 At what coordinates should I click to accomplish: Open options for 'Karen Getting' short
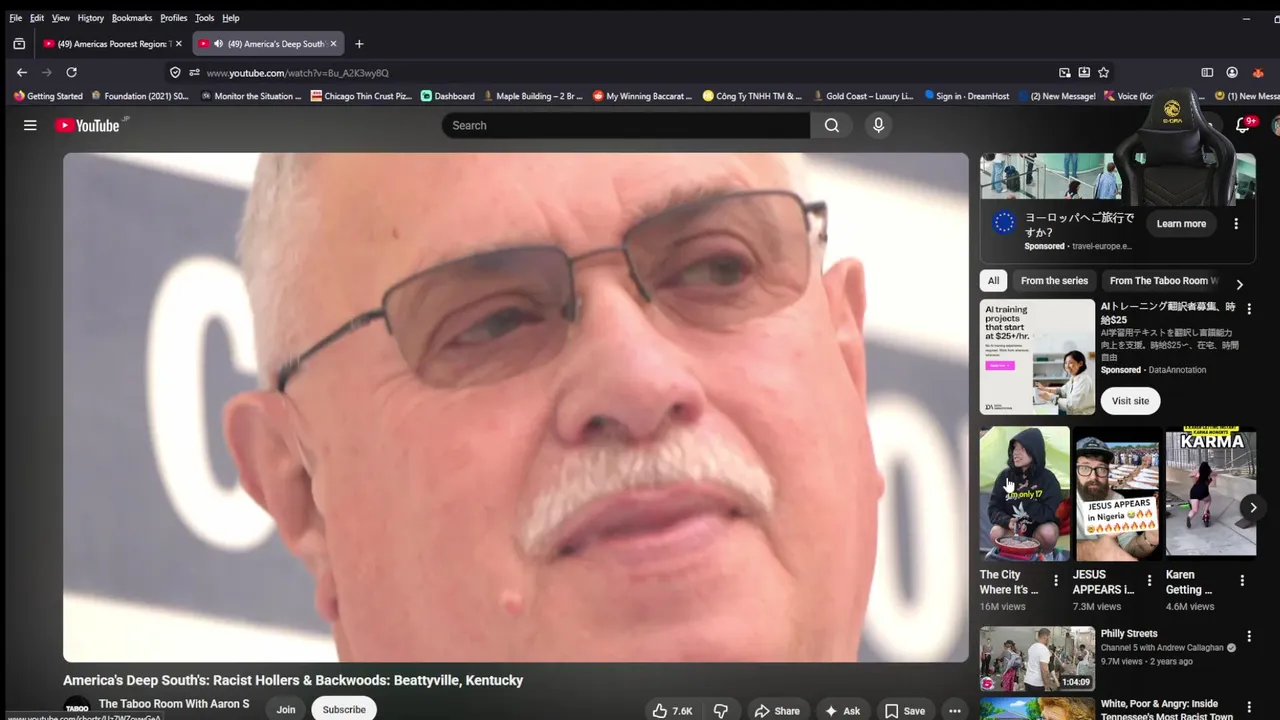(1242, 580)
